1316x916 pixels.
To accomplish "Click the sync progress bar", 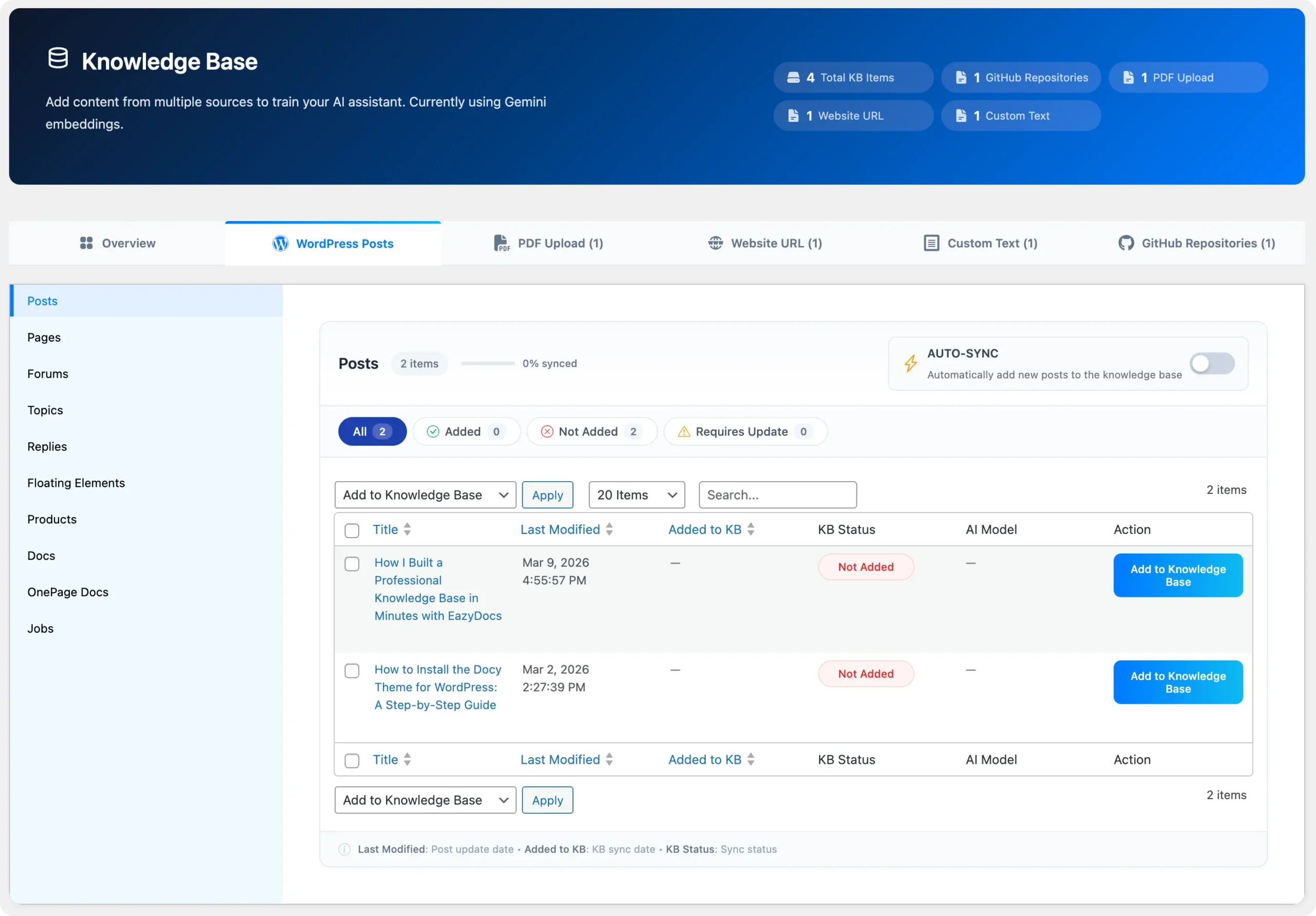I will point(488,363).
